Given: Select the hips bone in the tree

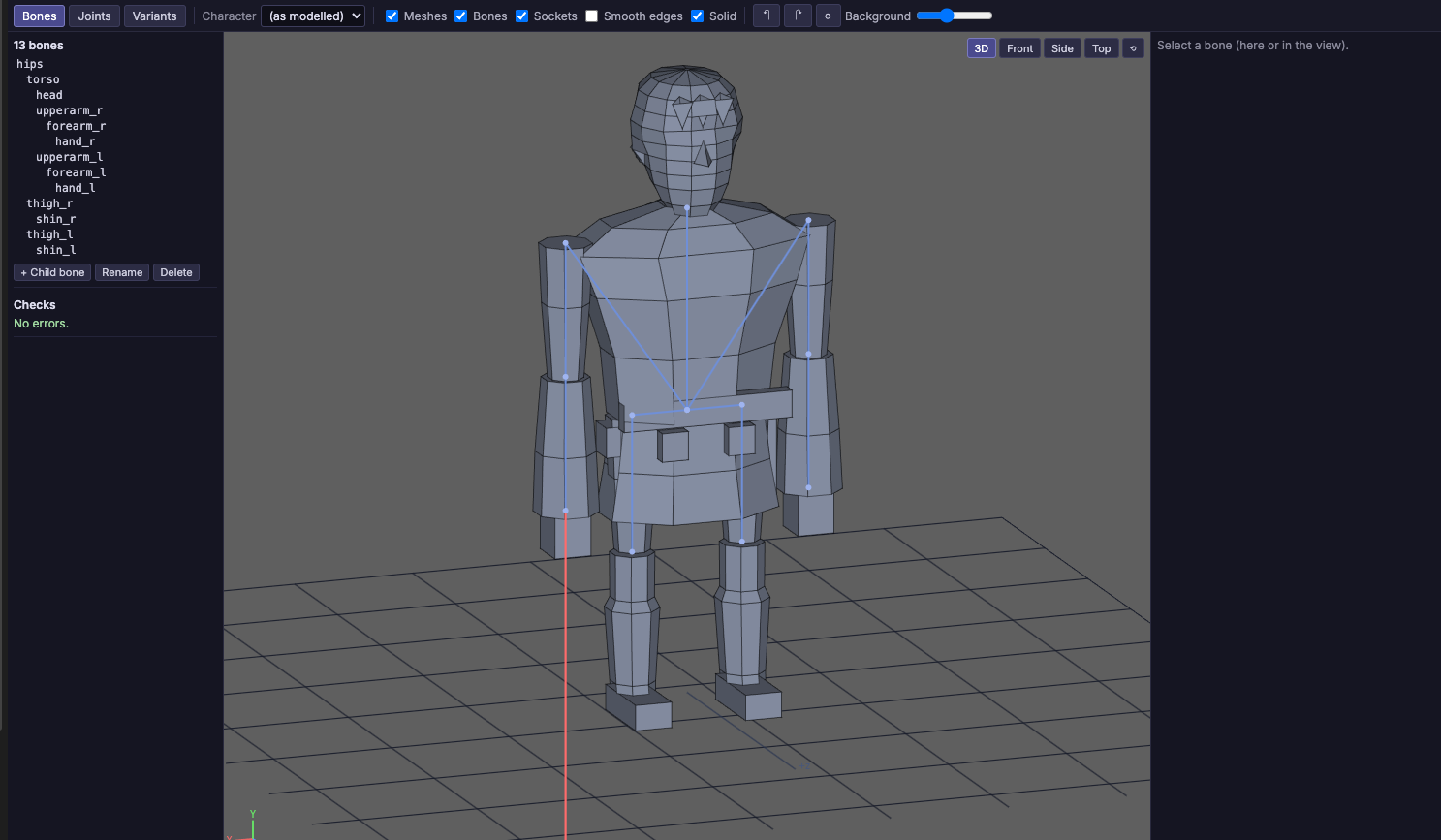Looking at the screenshot, I should pos(30,64).
